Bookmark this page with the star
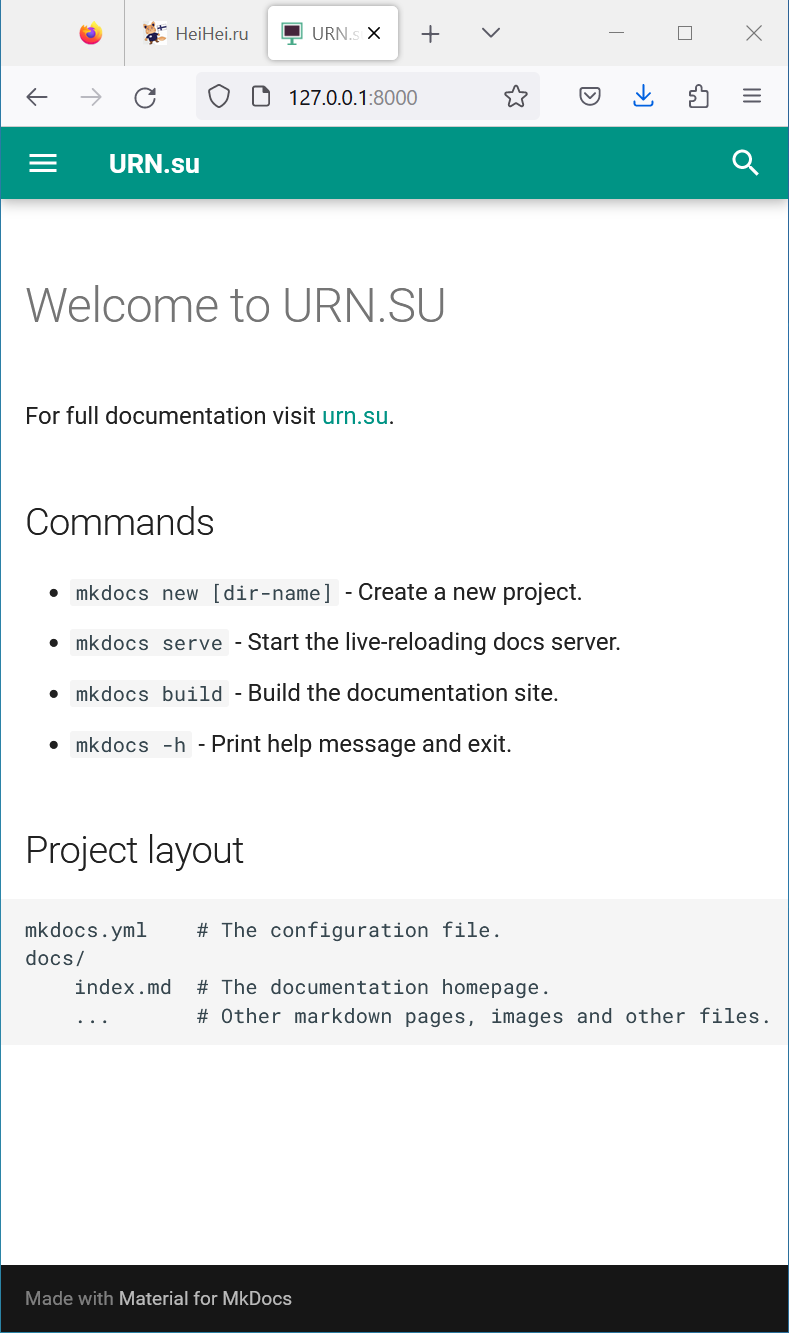The width and height of the screenshot is (789, 1333). click(x=515, y=97)
